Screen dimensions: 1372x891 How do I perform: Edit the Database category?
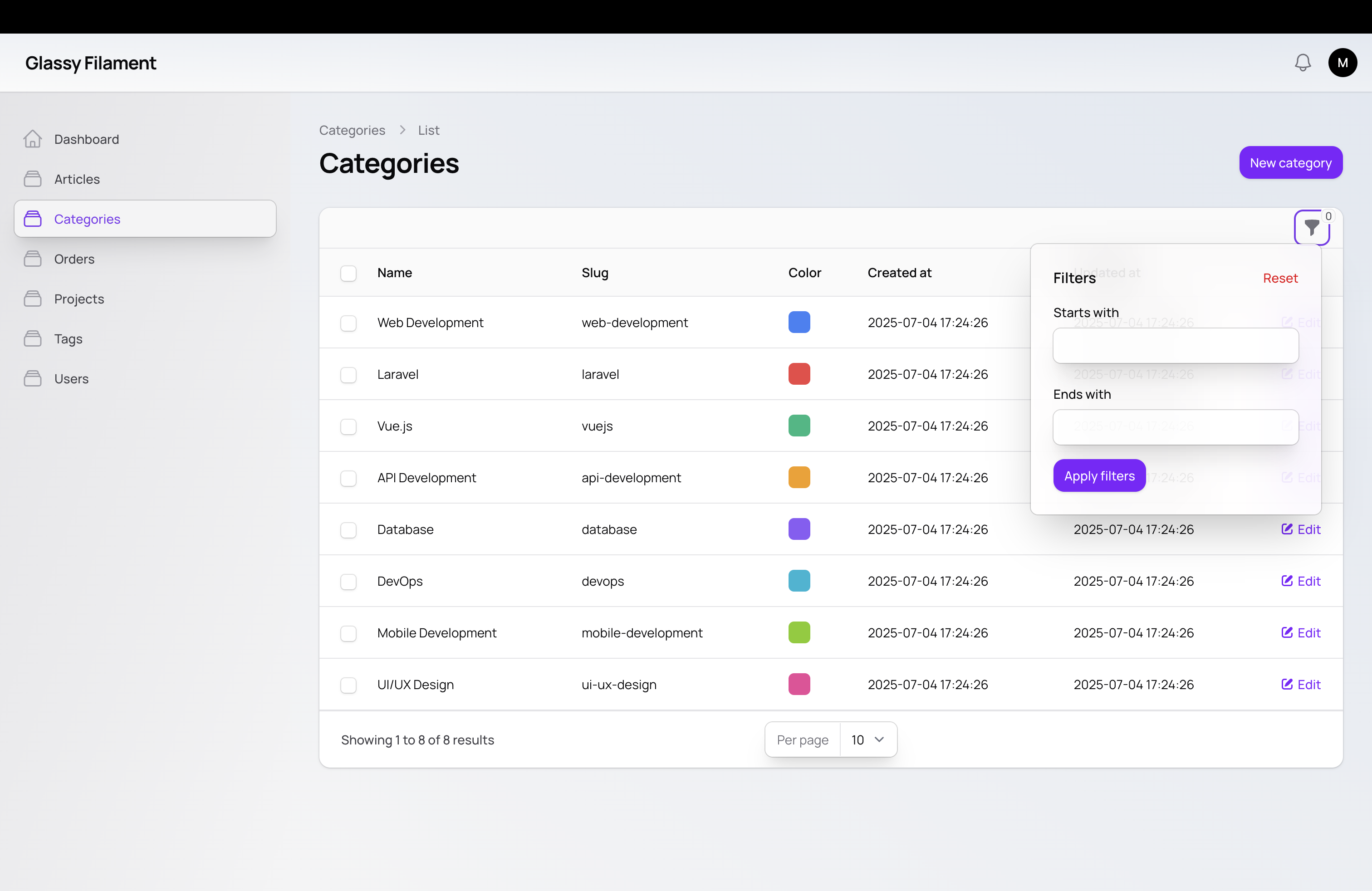point(1300,529)
